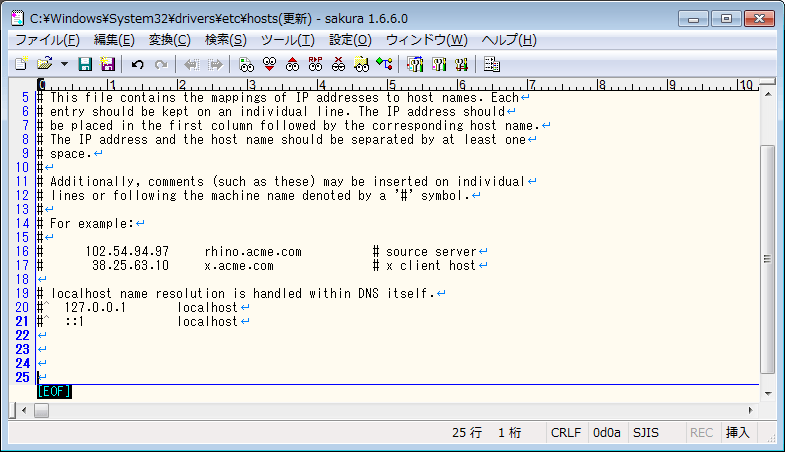Minimize the sakura window

(x=693, y=19)
